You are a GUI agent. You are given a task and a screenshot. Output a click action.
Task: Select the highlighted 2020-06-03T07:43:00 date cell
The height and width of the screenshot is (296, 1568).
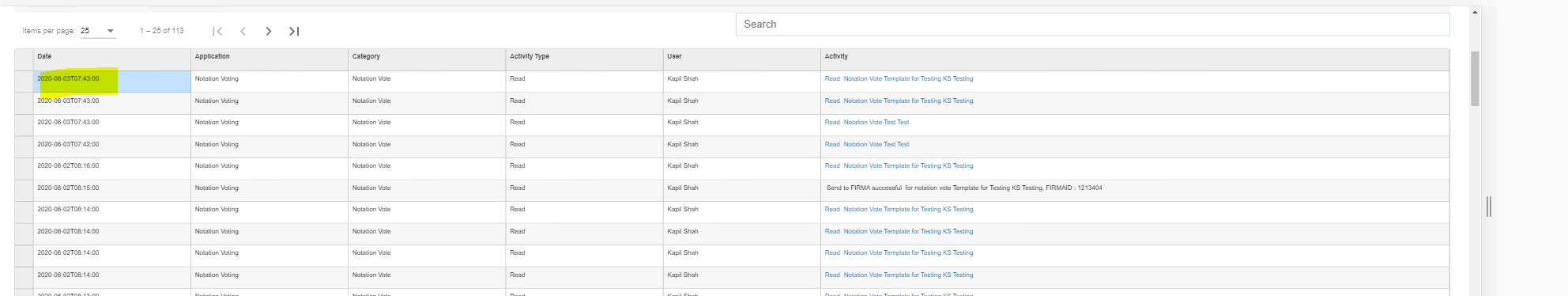click(112, 82)
